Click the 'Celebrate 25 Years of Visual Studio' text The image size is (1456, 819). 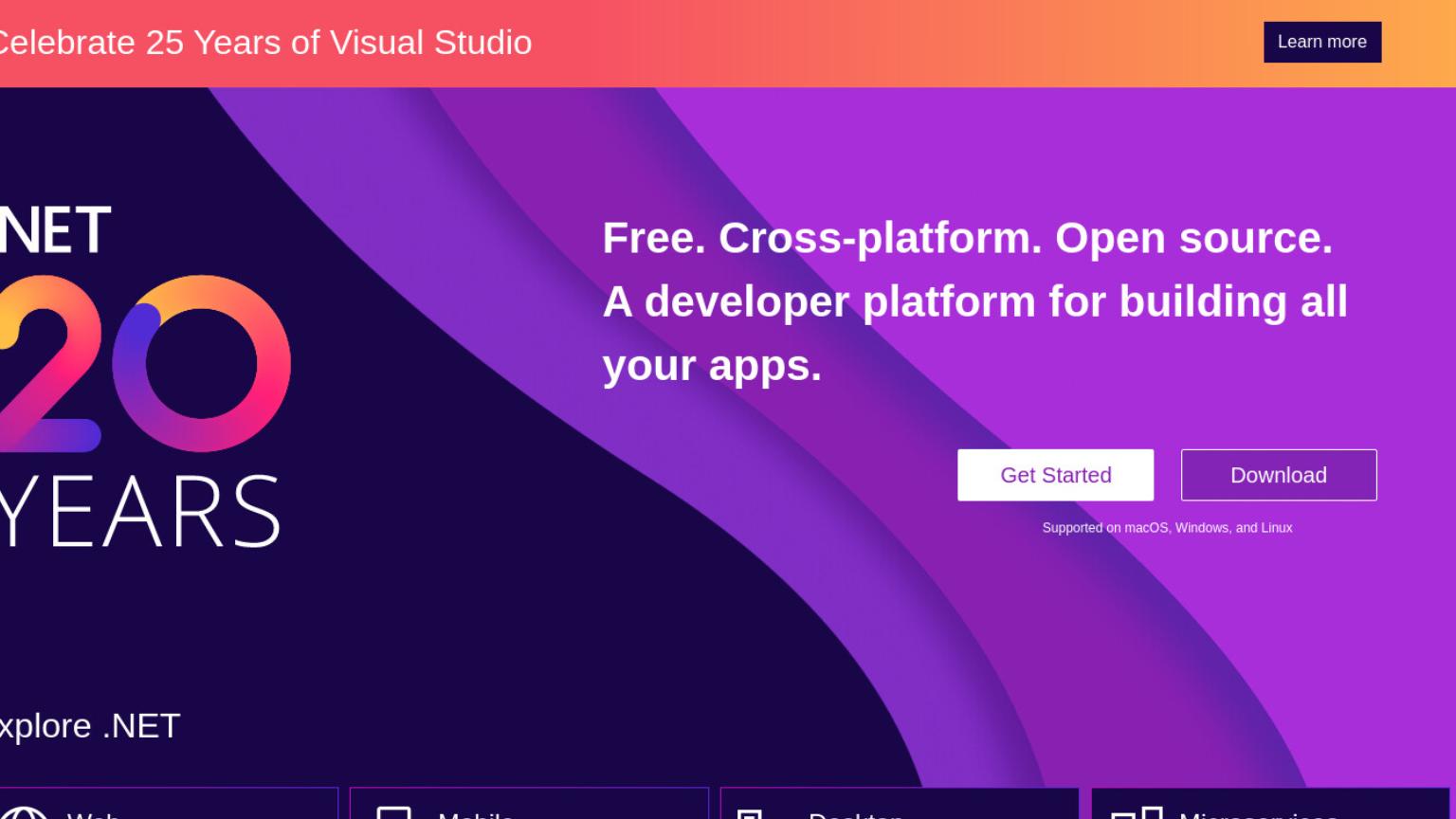pos(265,43)
